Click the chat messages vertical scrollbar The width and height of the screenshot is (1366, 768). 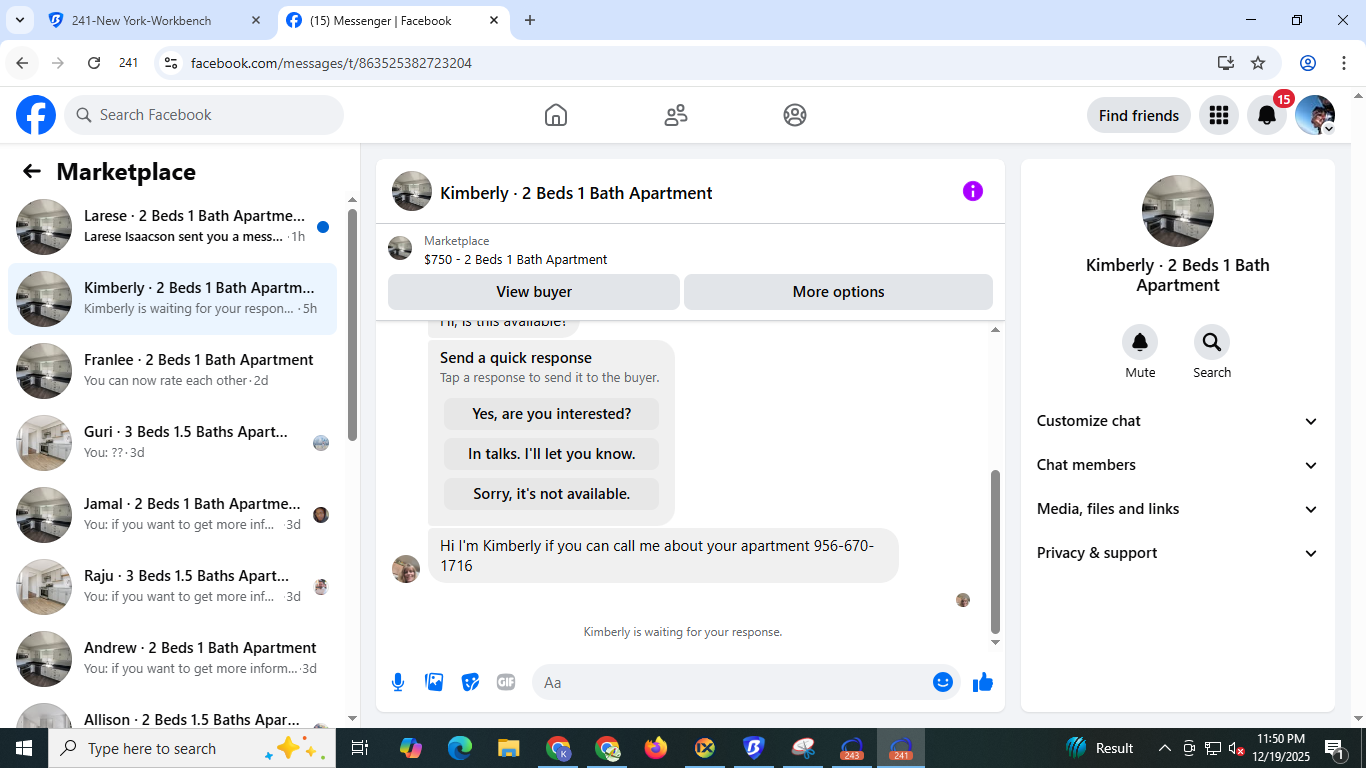pyautogui.click(x=995, y=551)
